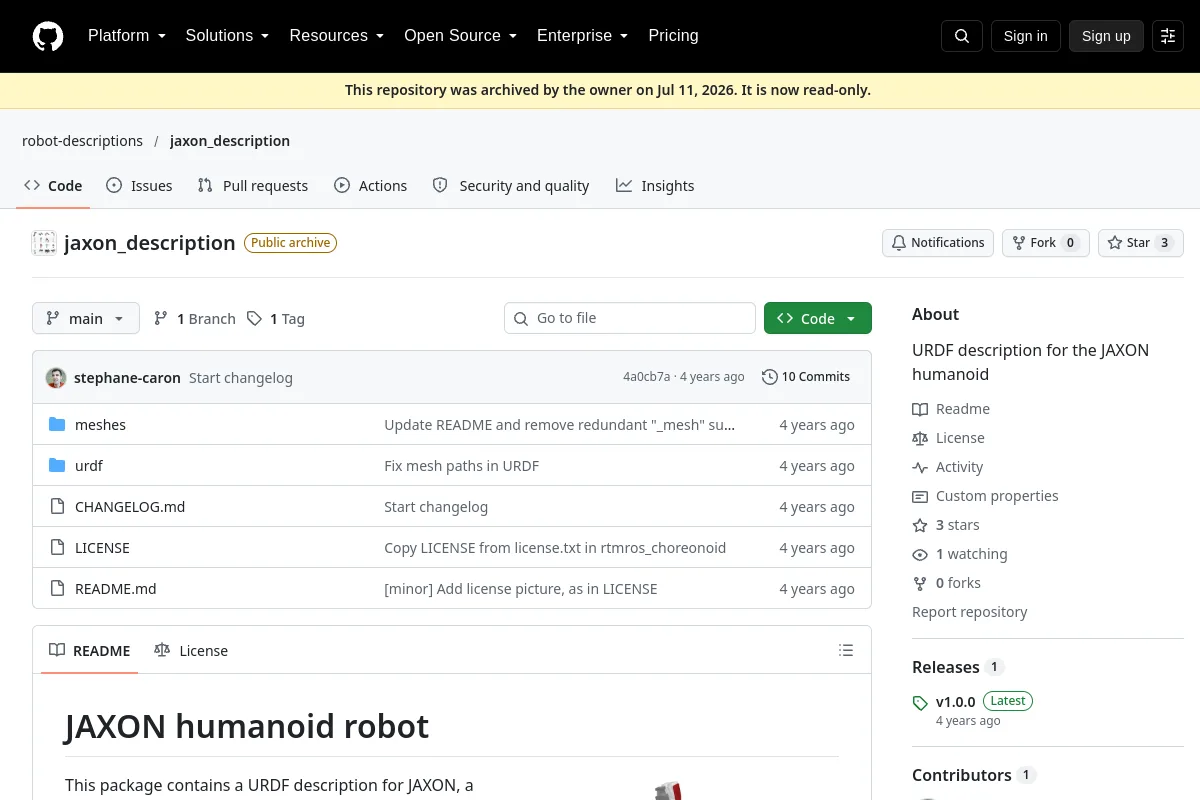Image resolution: width=1200 pixels, height=800 pixels.
Task: Select the License tab above readme
Action: click(191, 650)
